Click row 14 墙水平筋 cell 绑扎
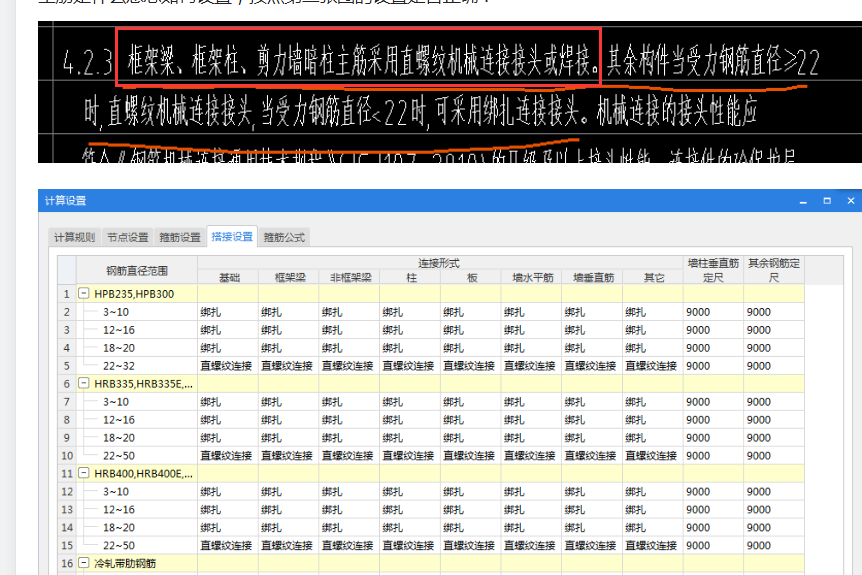The height and width of the screenshot is (575, 862). (x=532, y=527)
